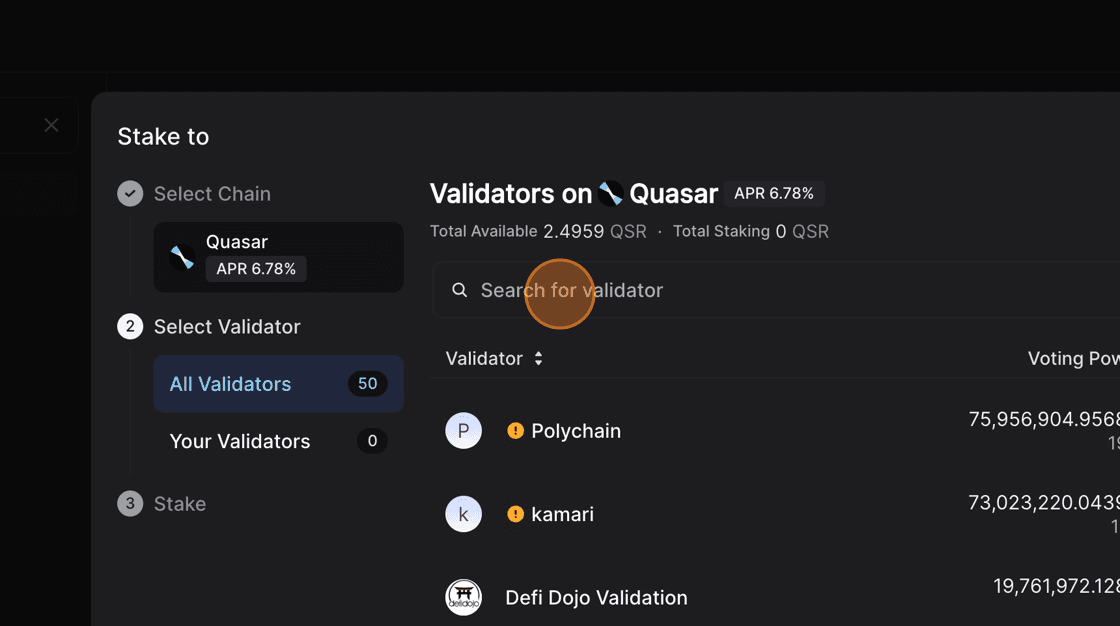Click the kamari avatar icon
The height and width of the screenshot is (626, 1120).
[463, 514]
